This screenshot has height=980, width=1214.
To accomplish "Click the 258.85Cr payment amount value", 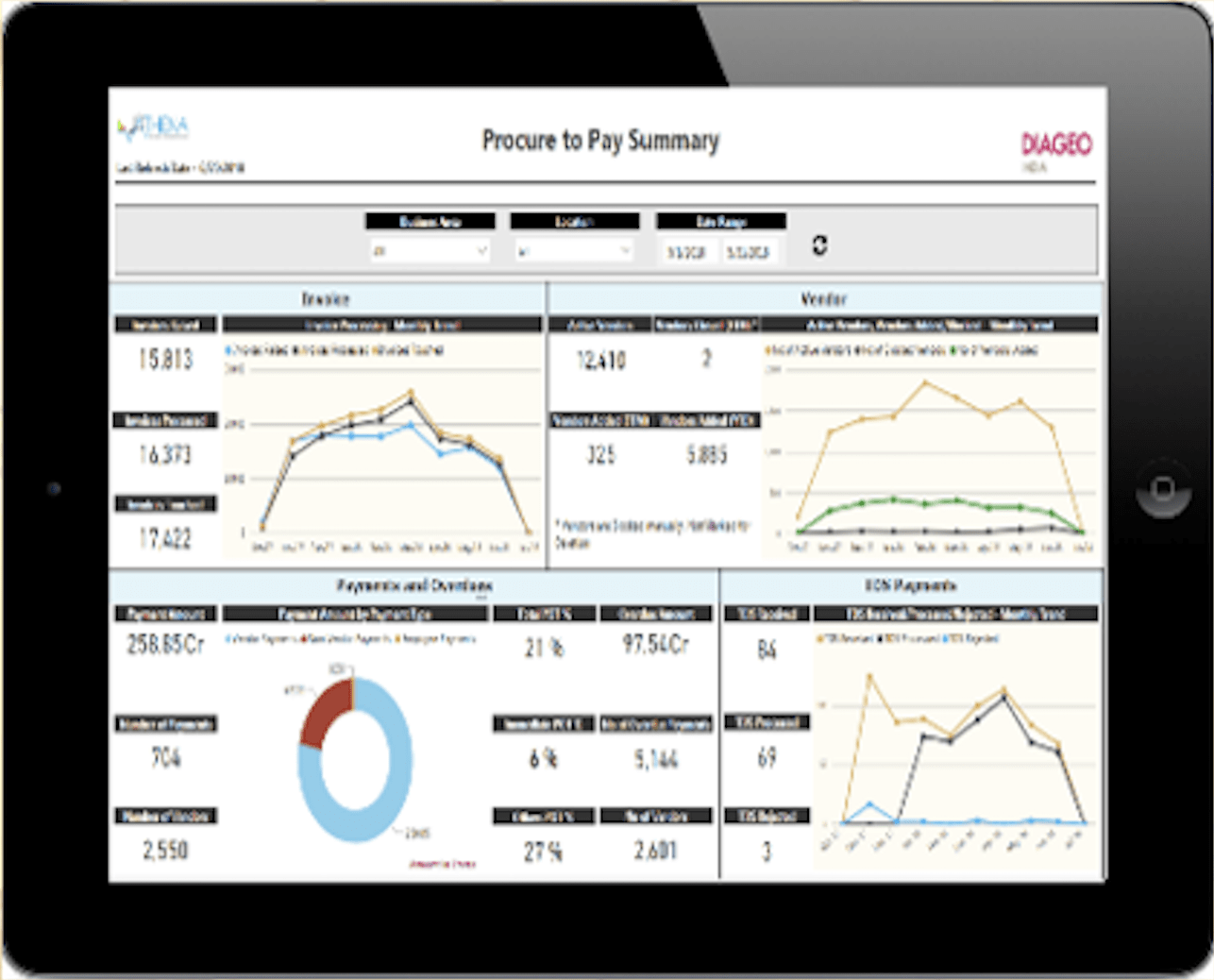I will pyautogui.click(x=166, y=645).
